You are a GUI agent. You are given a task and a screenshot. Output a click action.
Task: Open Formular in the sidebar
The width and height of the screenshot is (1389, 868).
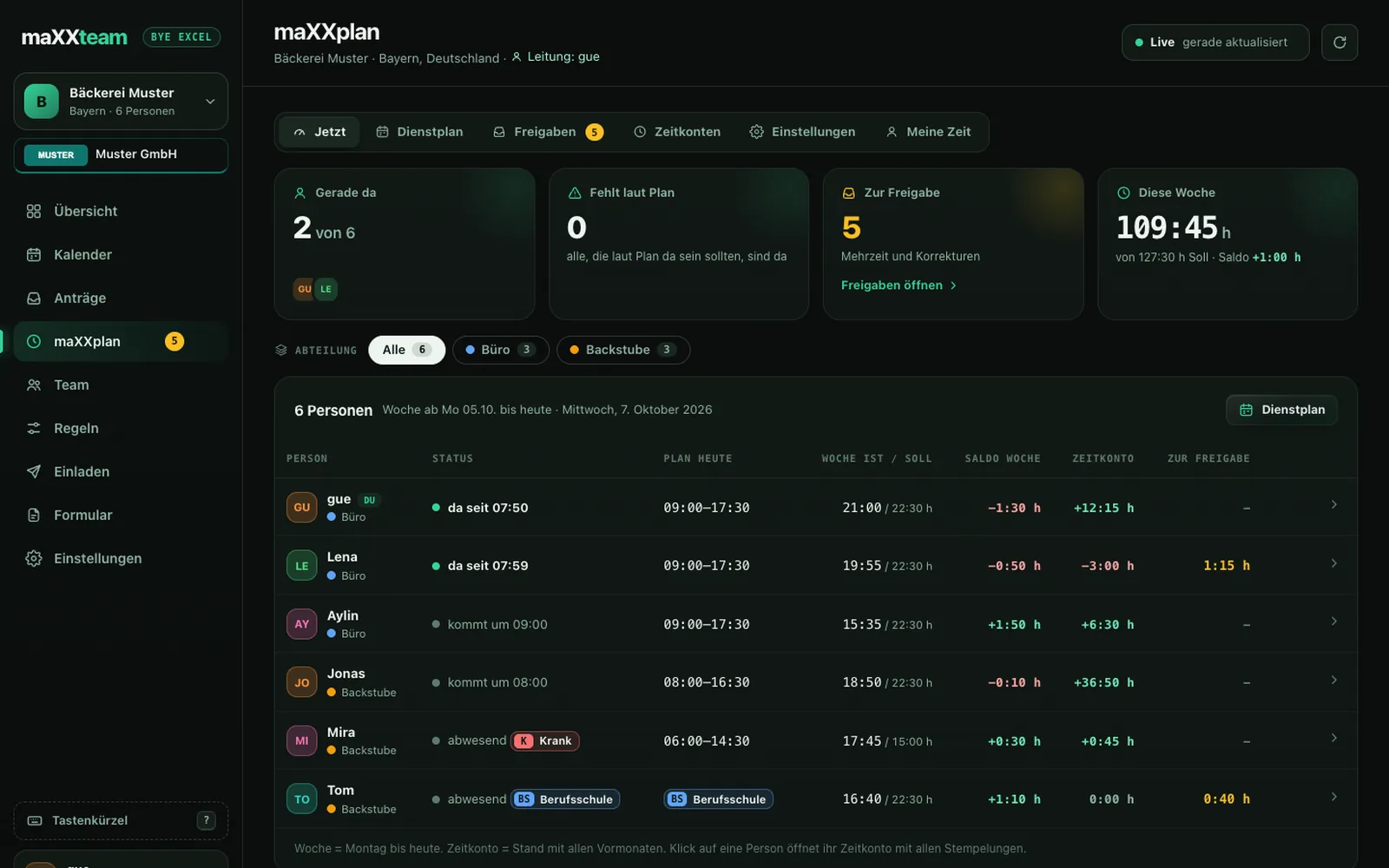pyautogui.click(x=121, y=515)
